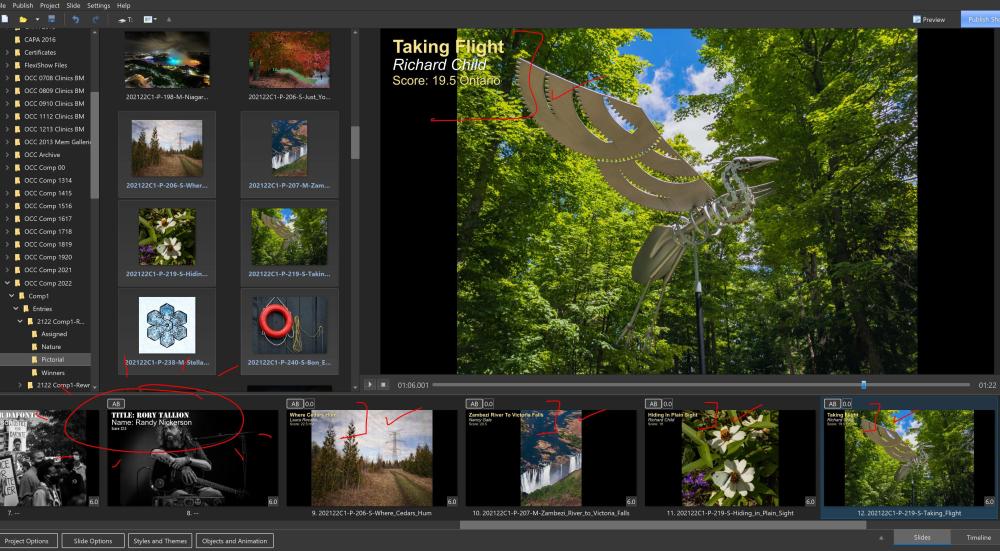Select the OCC Comp 1920 folder

pos(48,257)
